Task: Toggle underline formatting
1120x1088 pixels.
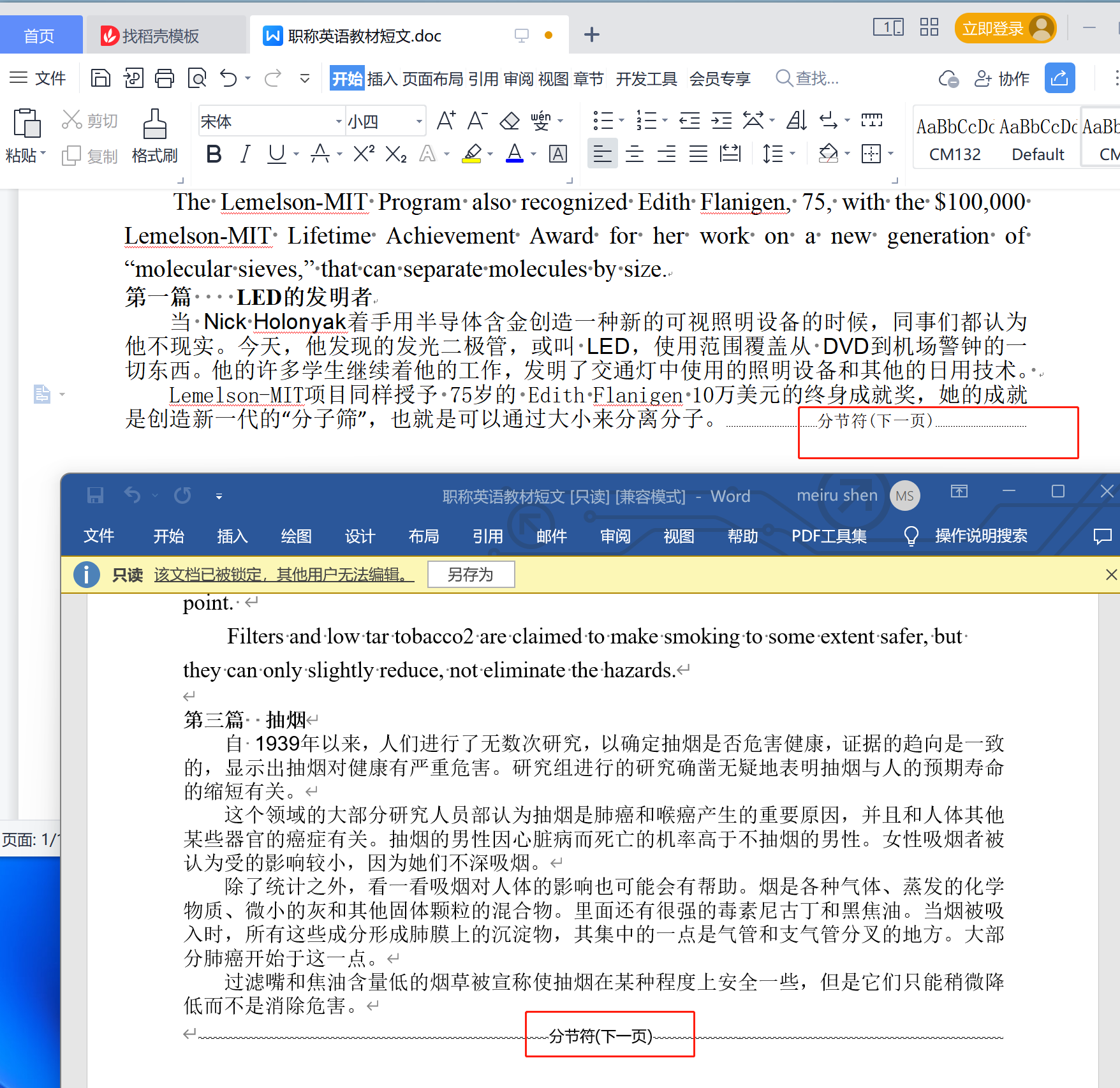Action: pyautogui.click(x=276, y=153)
